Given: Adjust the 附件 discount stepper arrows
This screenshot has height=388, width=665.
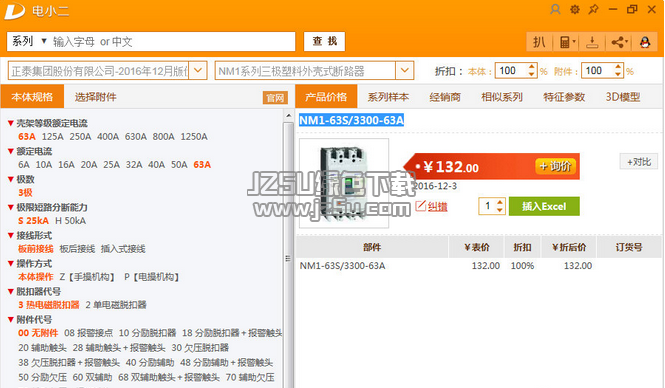Looking at the screenshot, I should point(618,70).
